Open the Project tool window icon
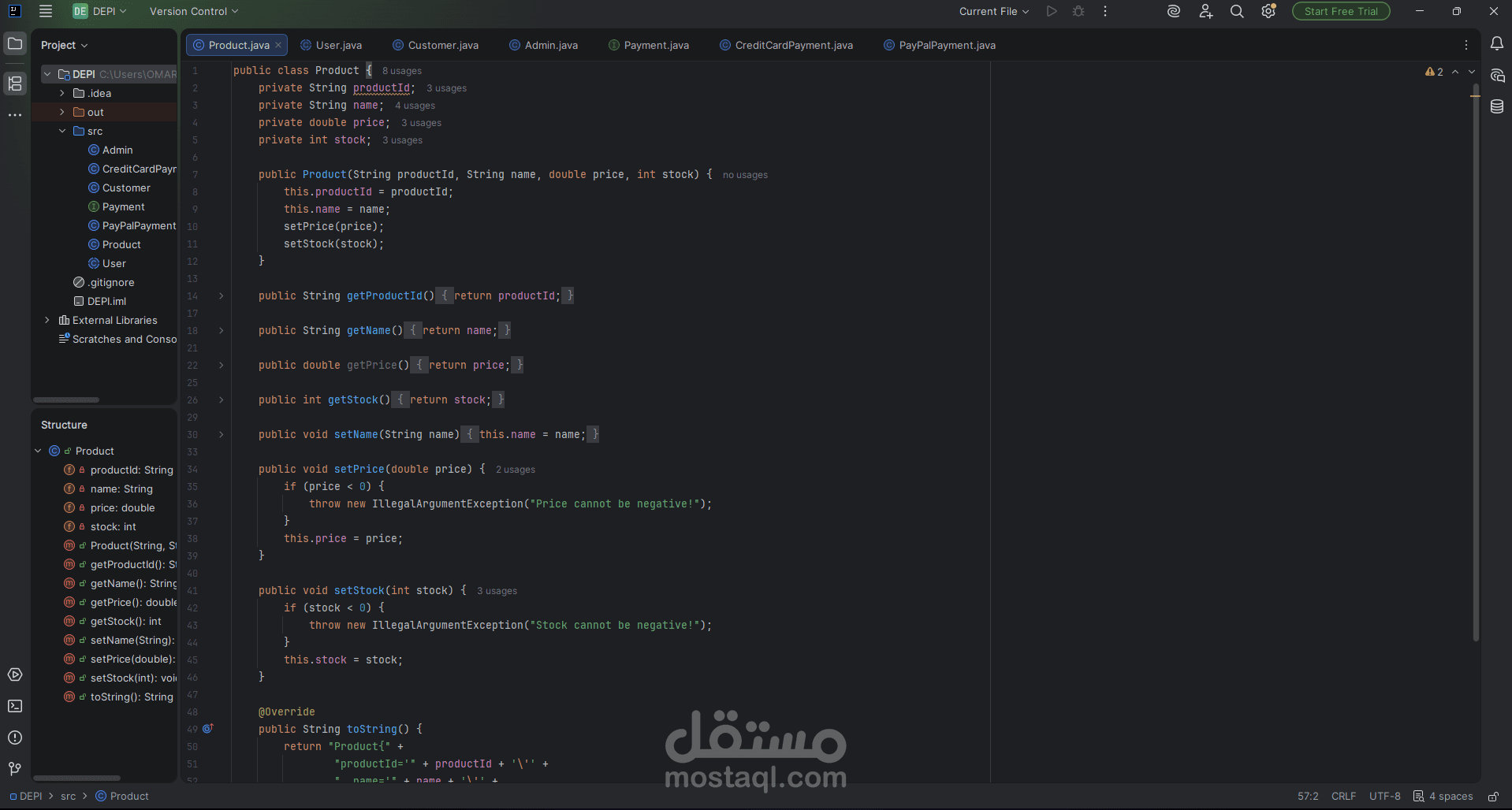This screenshot has height=810, width=1512. (x=15, y=44)
